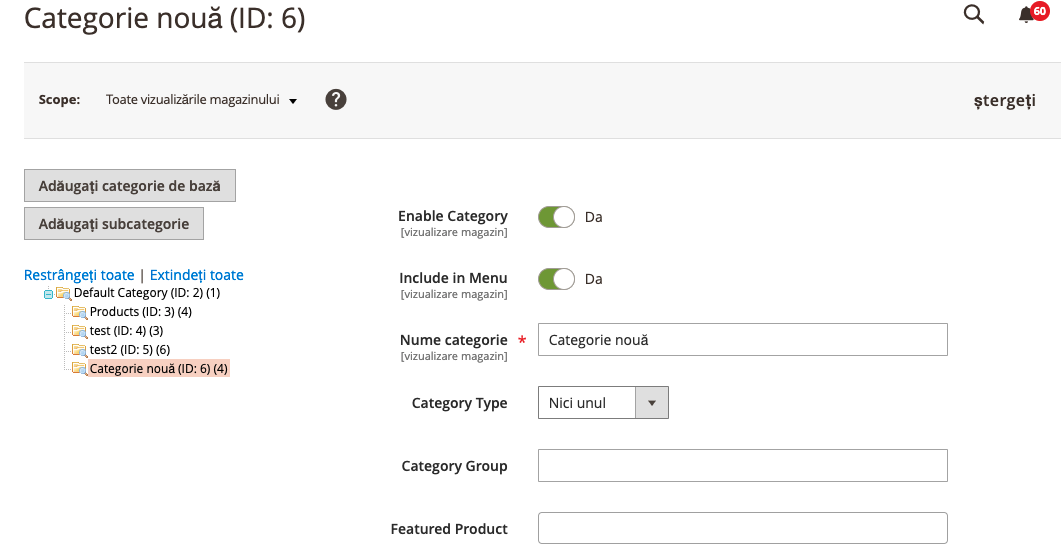Select Categorie nouă (ID: 6) tree row
Image resolution: width=1061 pixels, height=559 pixels.
click(159, 369)
